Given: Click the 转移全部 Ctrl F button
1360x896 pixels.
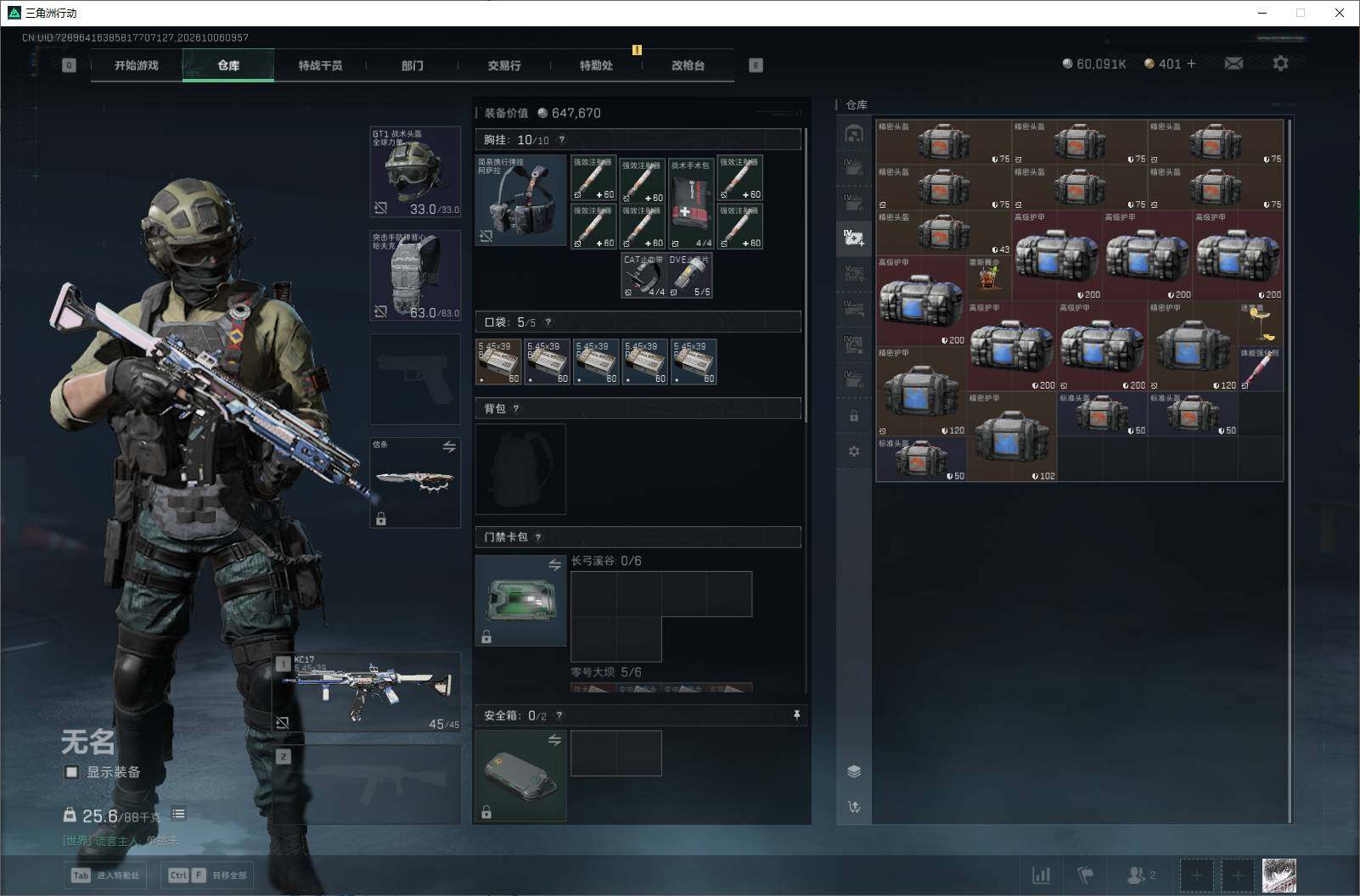Looking at the screenshot, I should 207,876.
